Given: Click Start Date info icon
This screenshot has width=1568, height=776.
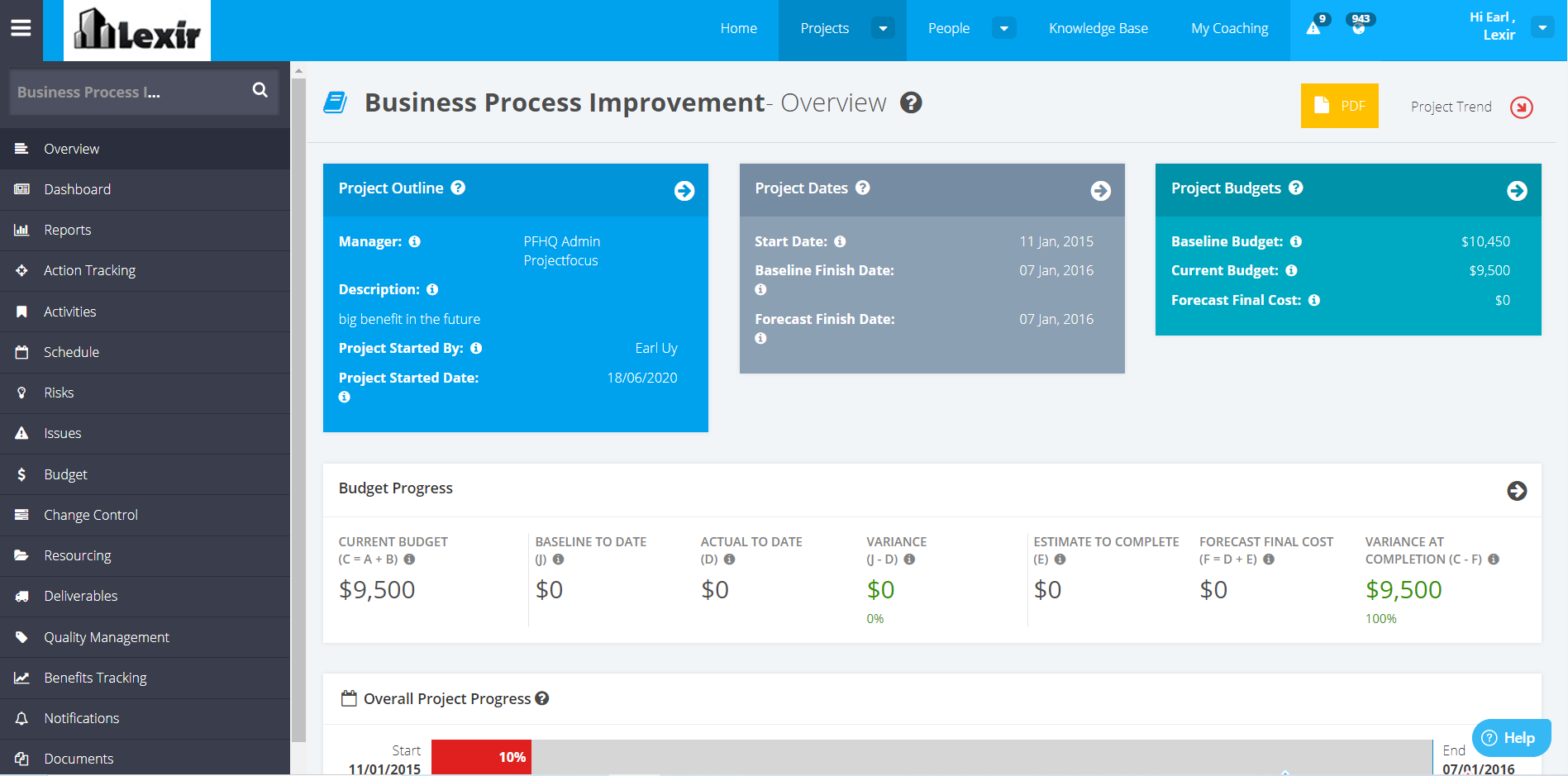Looking at the screenshot, I should (840, 241).
